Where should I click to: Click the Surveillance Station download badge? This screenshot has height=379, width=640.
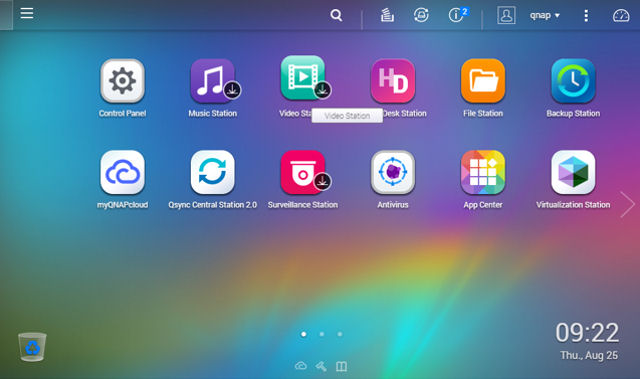click(x=322, y=182)
